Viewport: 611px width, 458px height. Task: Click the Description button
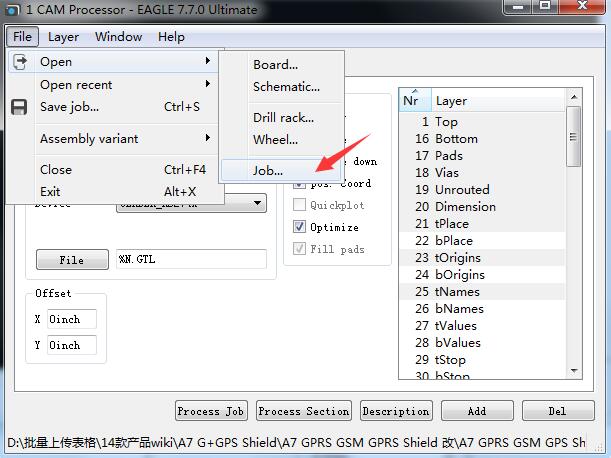point(396,411)
